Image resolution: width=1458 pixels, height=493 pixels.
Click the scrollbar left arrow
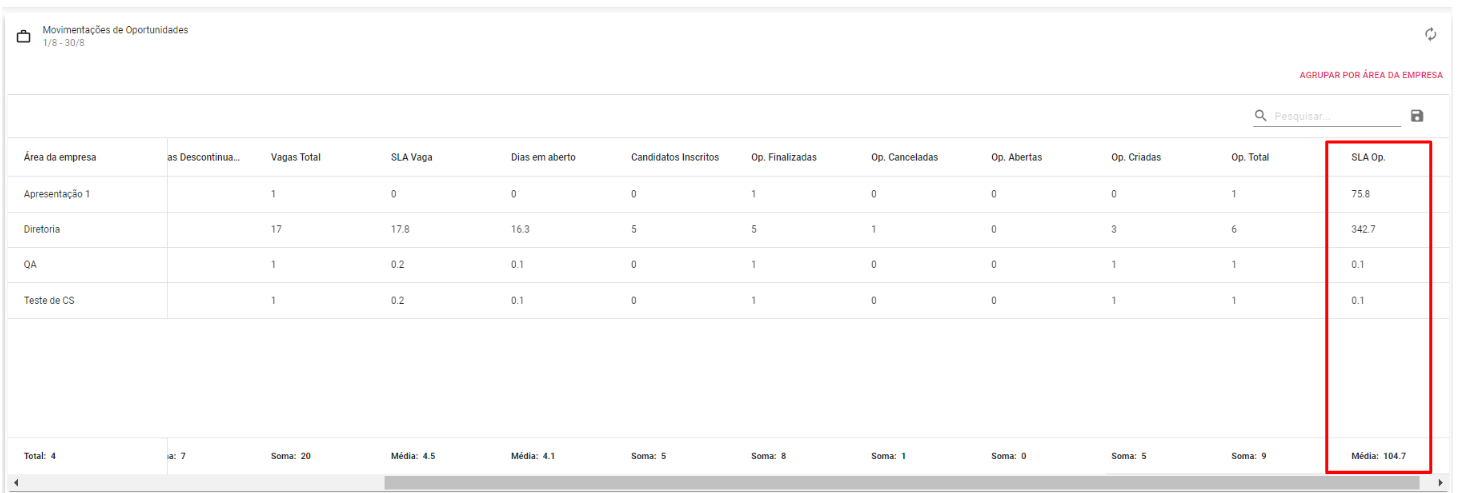(15, 483)
